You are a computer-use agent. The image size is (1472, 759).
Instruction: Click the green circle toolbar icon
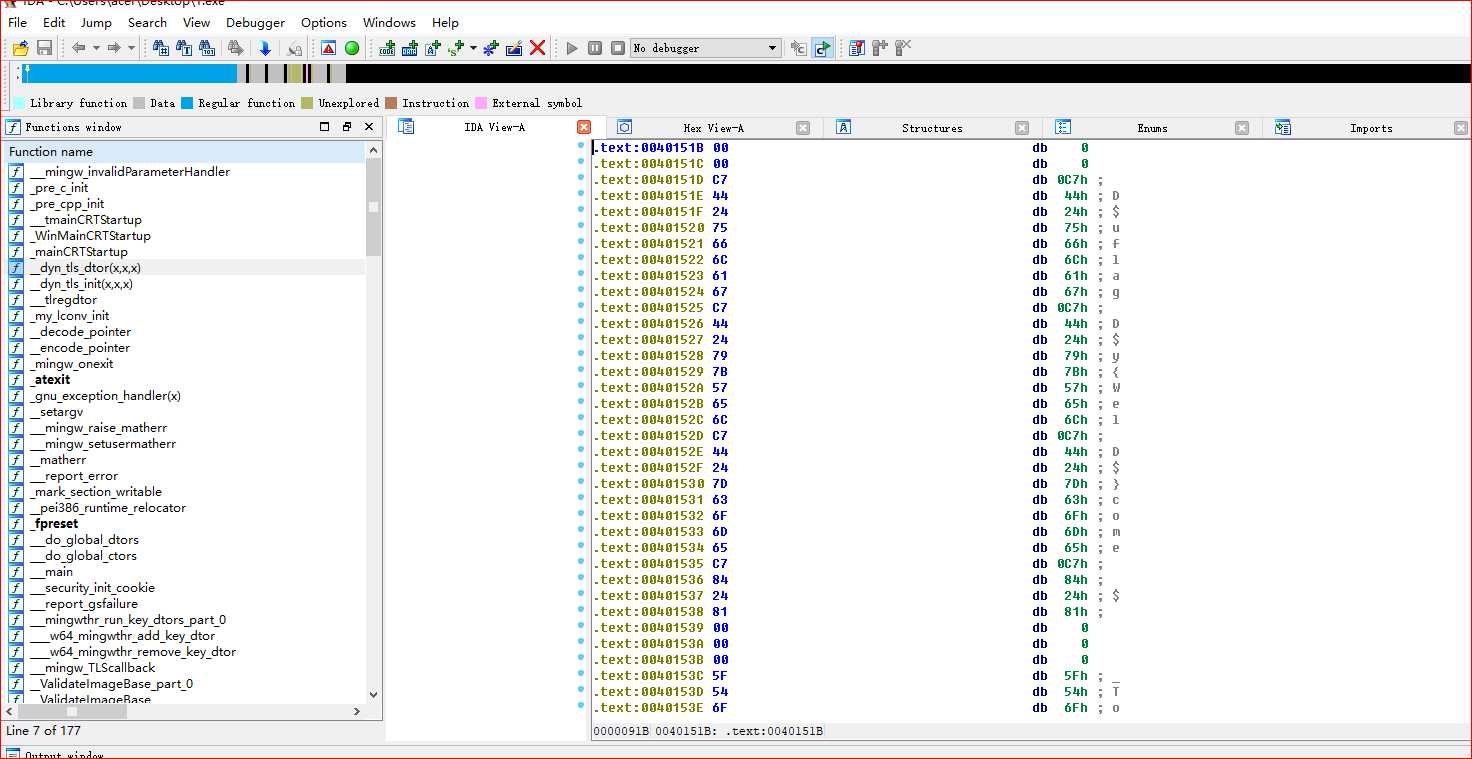[352, 48]
